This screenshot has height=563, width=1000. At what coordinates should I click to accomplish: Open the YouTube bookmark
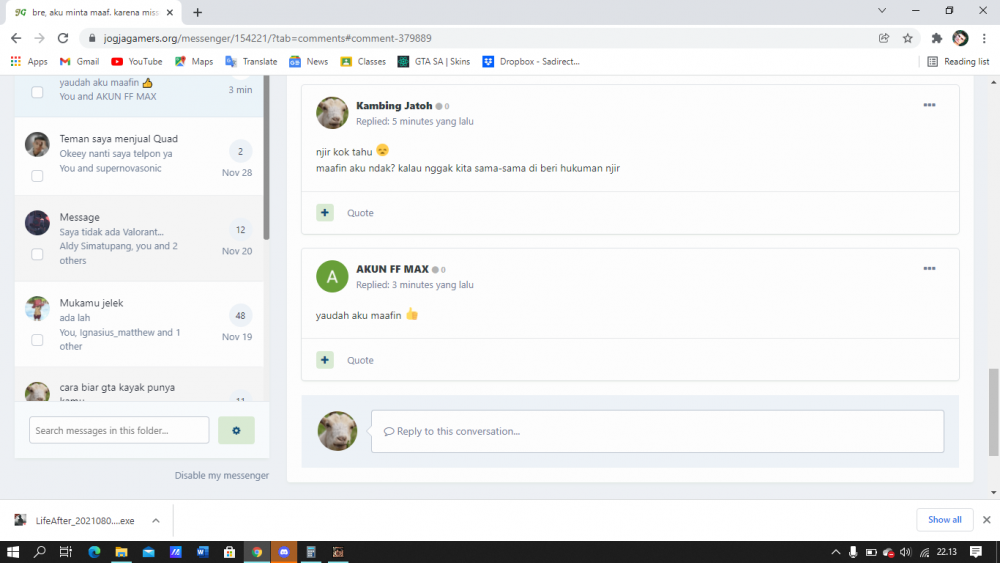click(x=136, y=61)
